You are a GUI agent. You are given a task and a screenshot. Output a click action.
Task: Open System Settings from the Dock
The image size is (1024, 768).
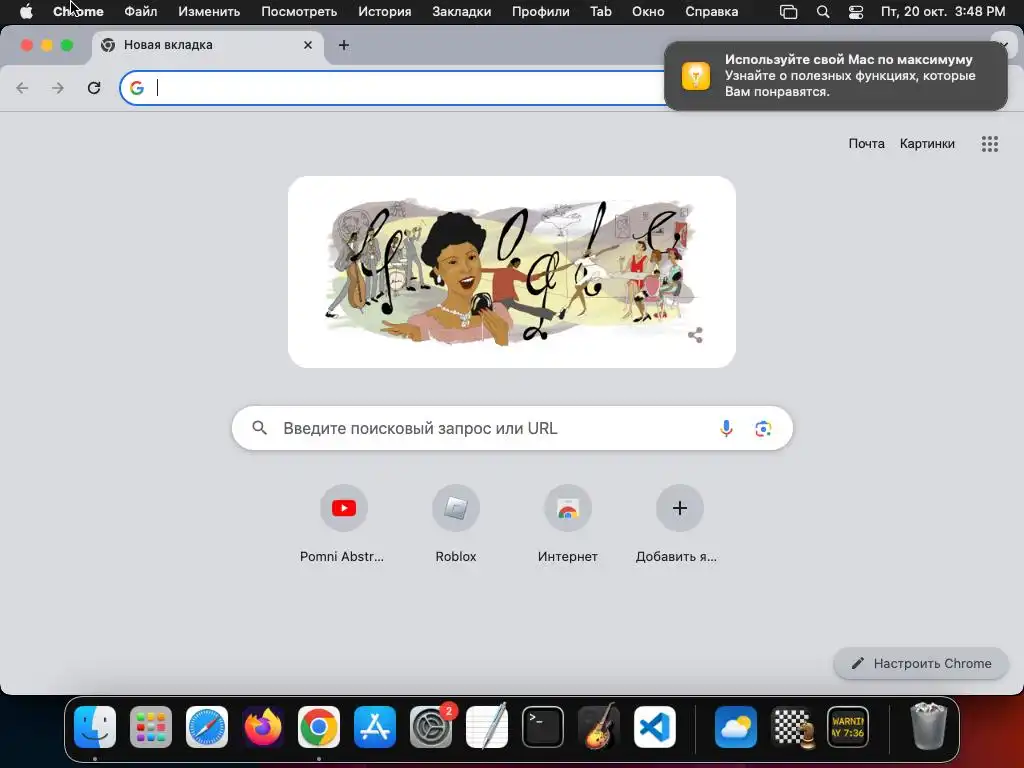click(431, 727)
